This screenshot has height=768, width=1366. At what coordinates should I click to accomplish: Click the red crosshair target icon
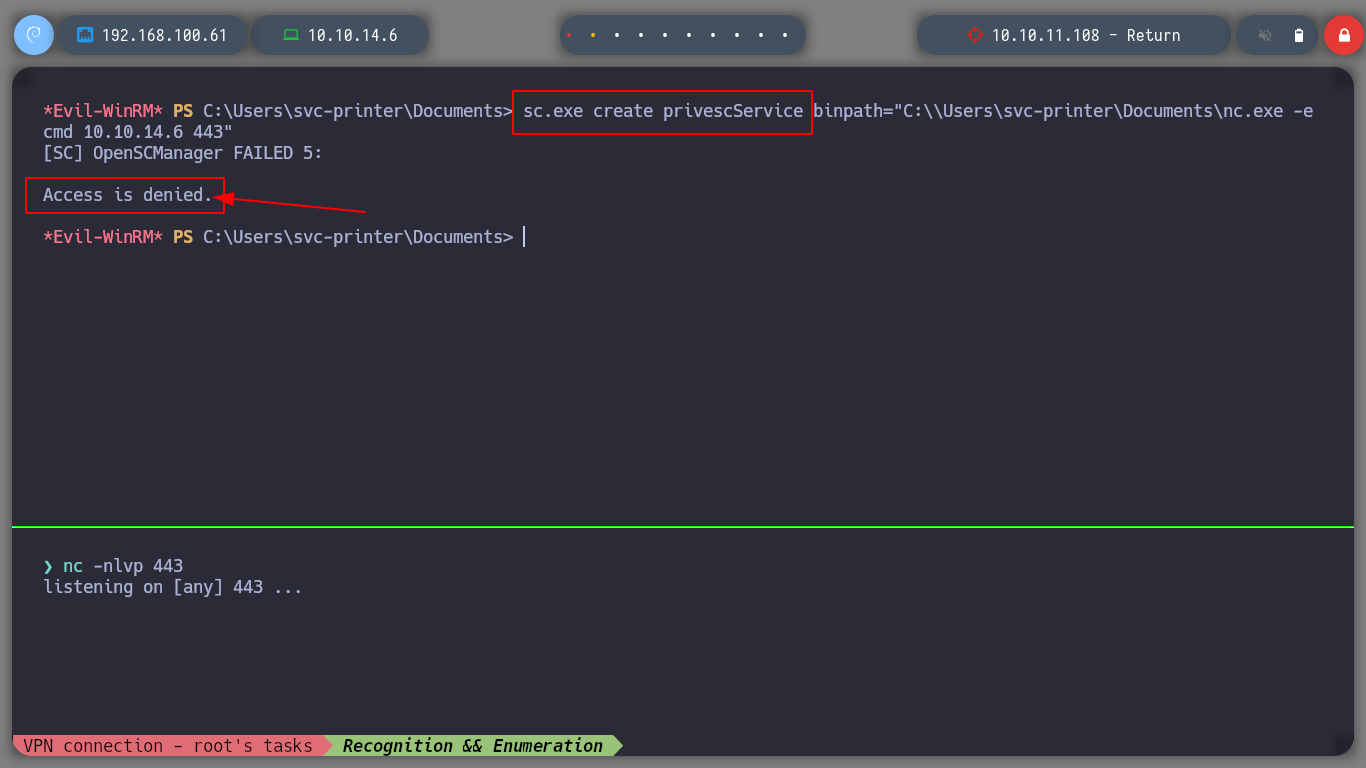coord(975,35)
